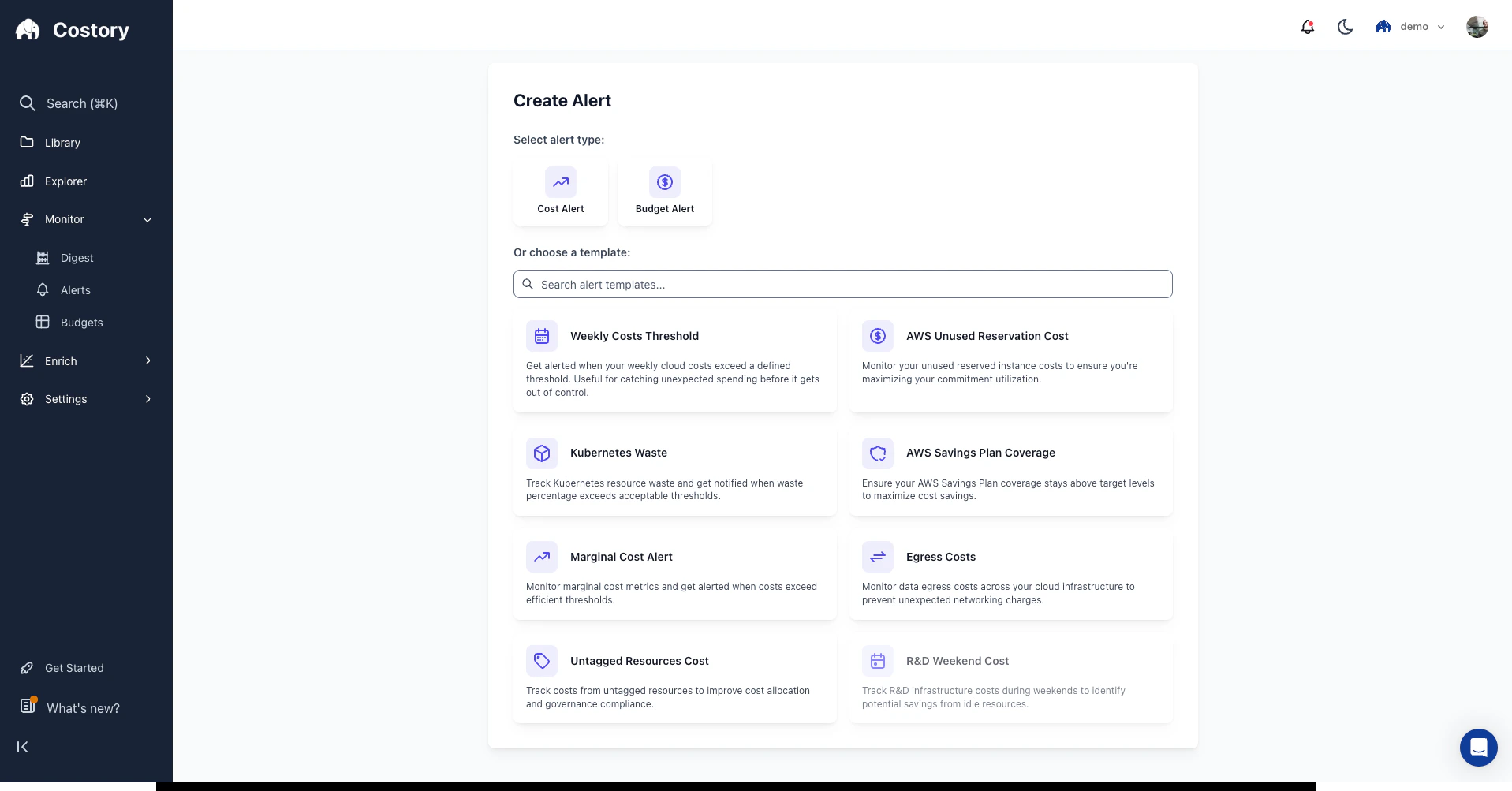Open the Digest section icon in sidebar
Image resolution: width=1512 pixels, height=791 pixels.
pyautogui.click(x=42, y=257)
